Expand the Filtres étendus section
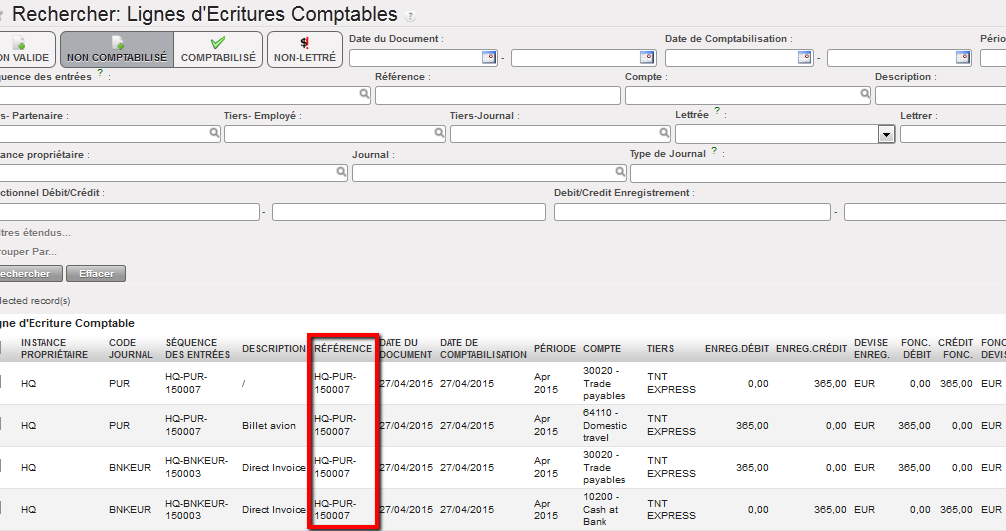Image resolution: width=1006 pixels, height=531 pixels. click(35, 232)
